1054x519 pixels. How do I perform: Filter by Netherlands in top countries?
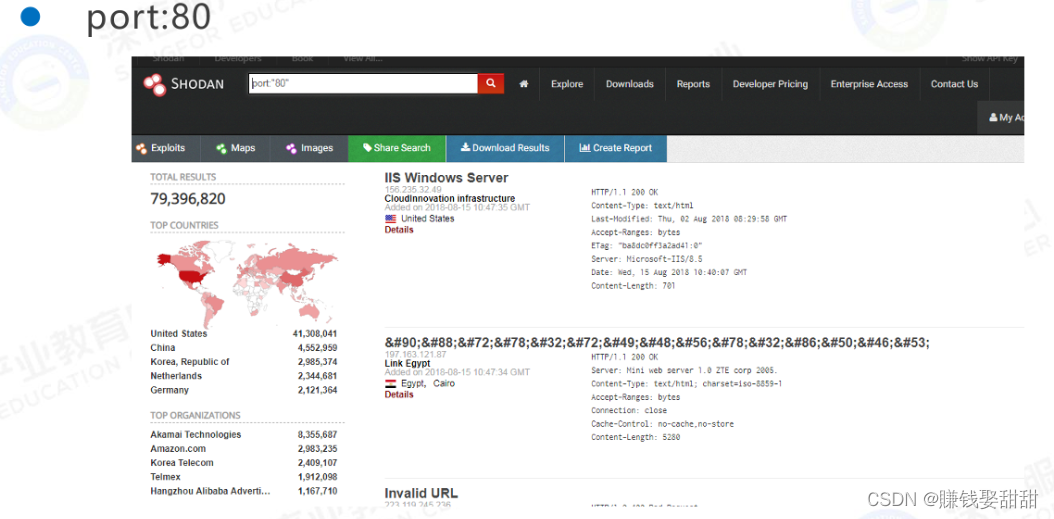click(176, 376)
